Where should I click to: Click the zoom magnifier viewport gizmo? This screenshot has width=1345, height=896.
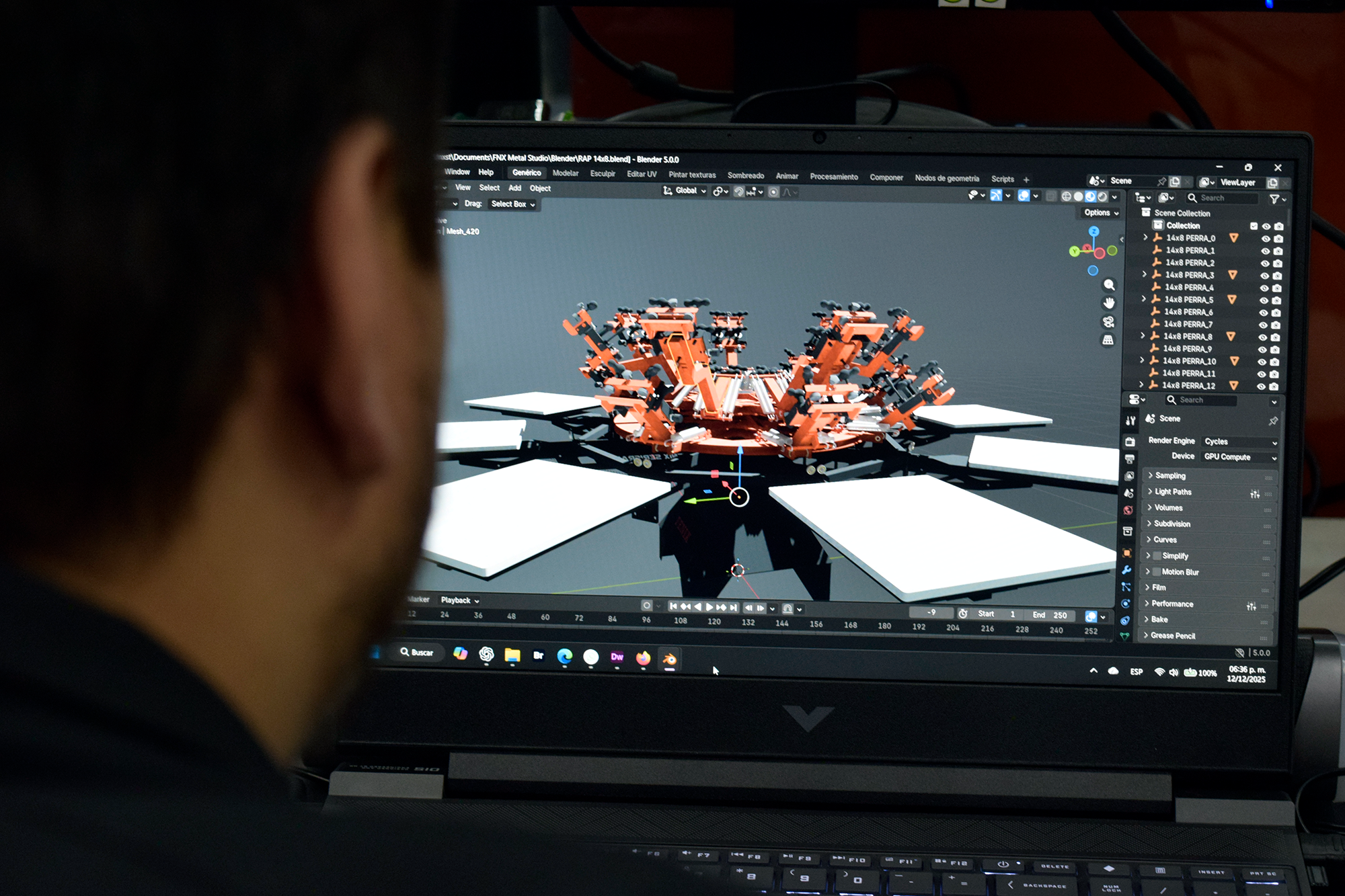(1109, 285)
